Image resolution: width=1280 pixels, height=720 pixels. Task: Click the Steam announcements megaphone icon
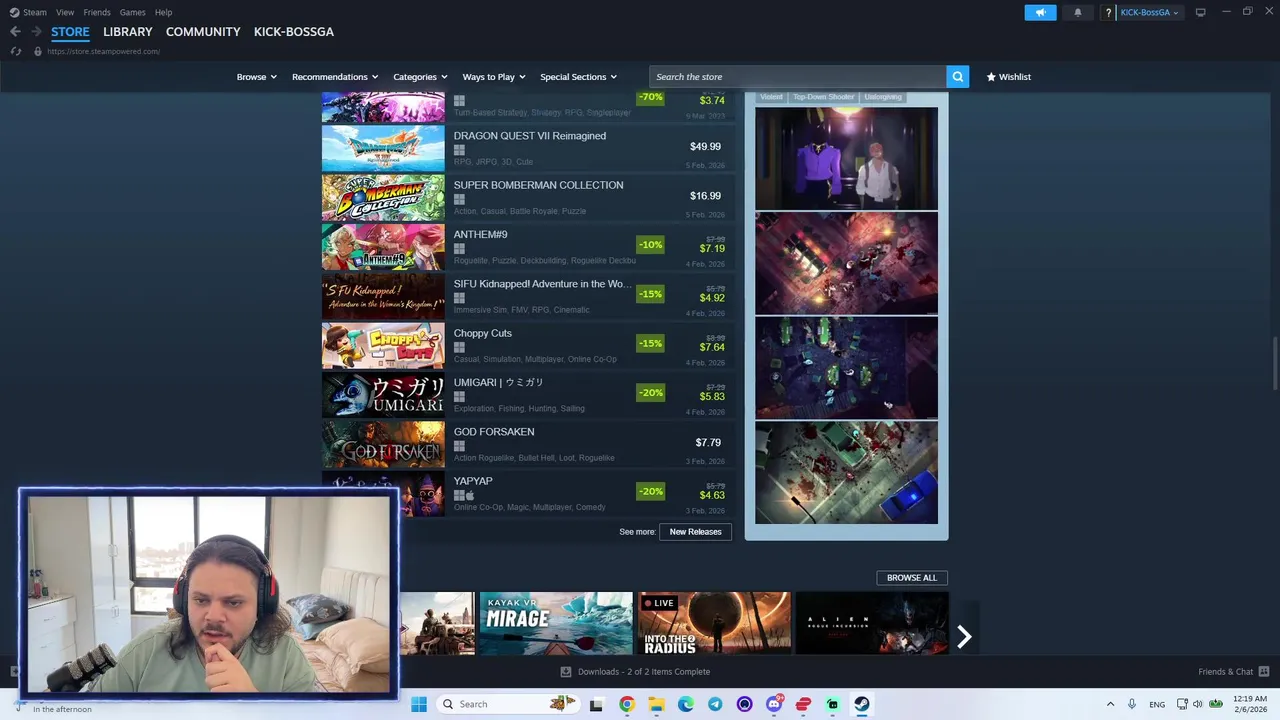pos(1040,12)
